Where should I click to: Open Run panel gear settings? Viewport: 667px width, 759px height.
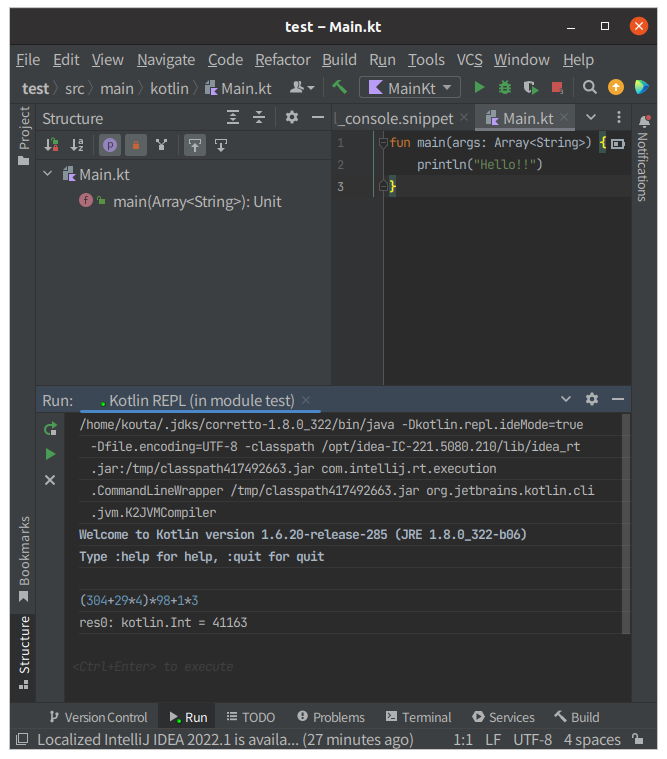click(591, 399)
